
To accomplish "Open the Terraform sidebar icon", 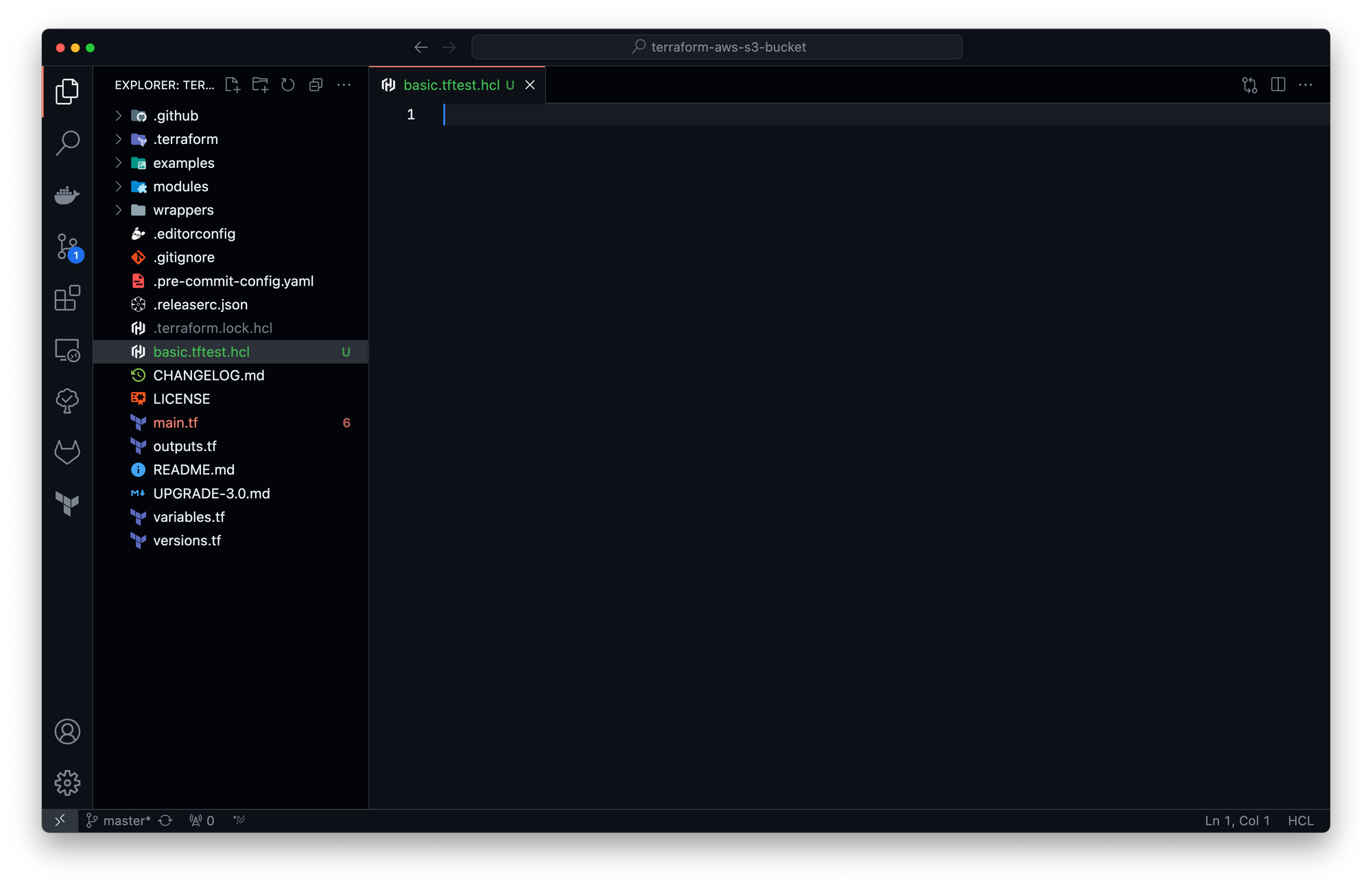I will click(67, 503).
